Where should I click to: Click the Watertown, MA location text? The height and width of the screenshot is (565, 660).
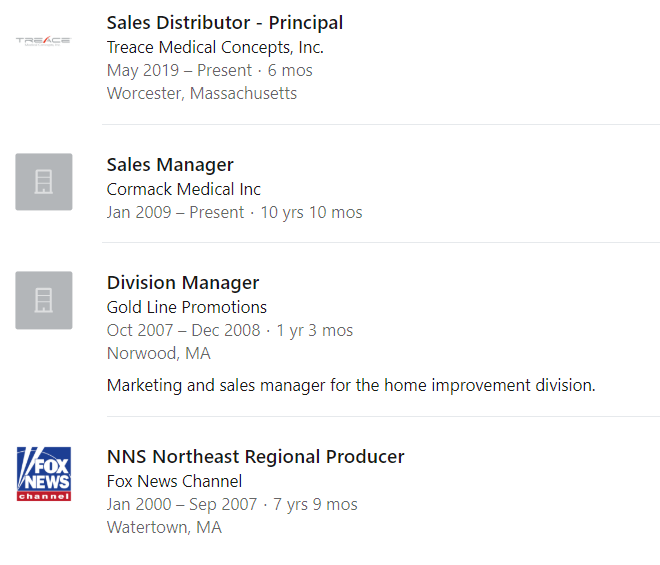[164, 528]
